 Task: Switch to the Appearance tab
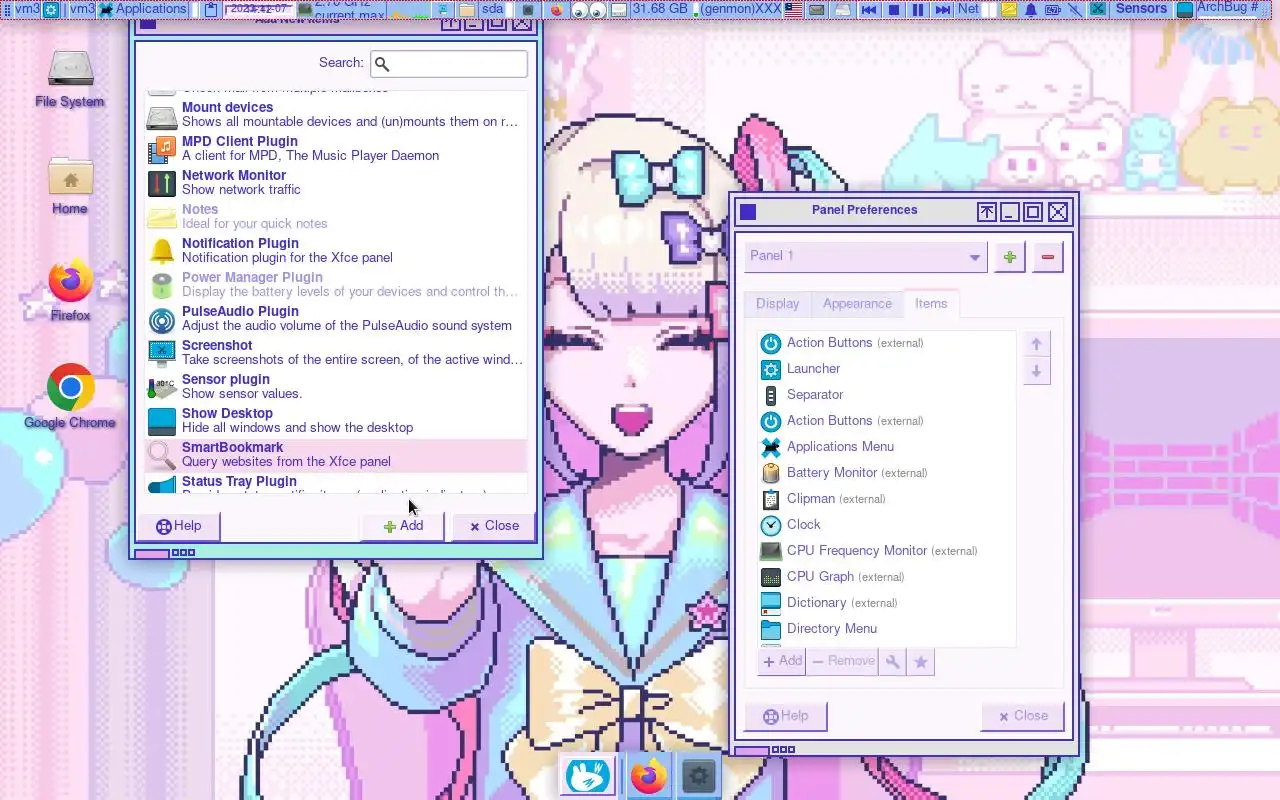857,304
